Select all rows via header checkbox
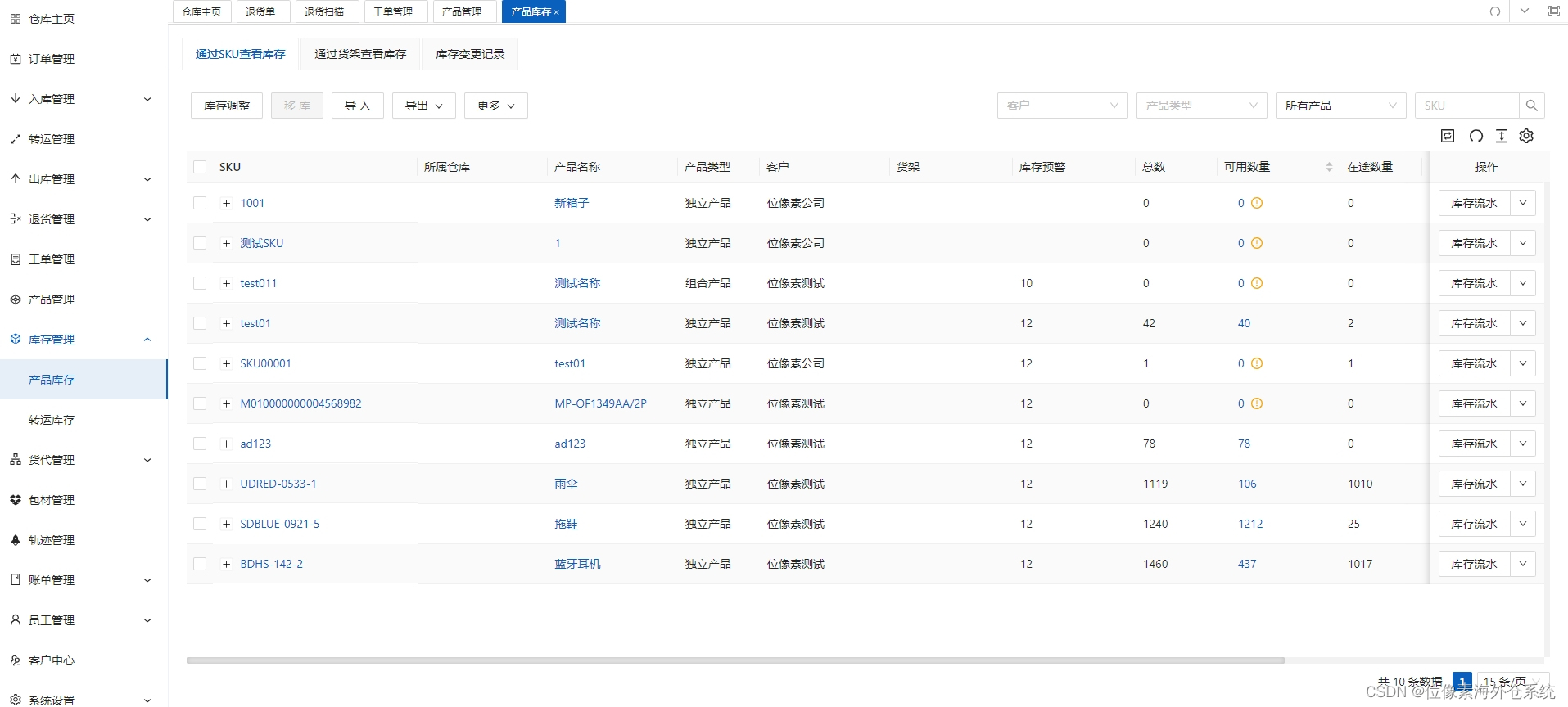The width and height of the screenshot is (1568, 707). (200, 167)
